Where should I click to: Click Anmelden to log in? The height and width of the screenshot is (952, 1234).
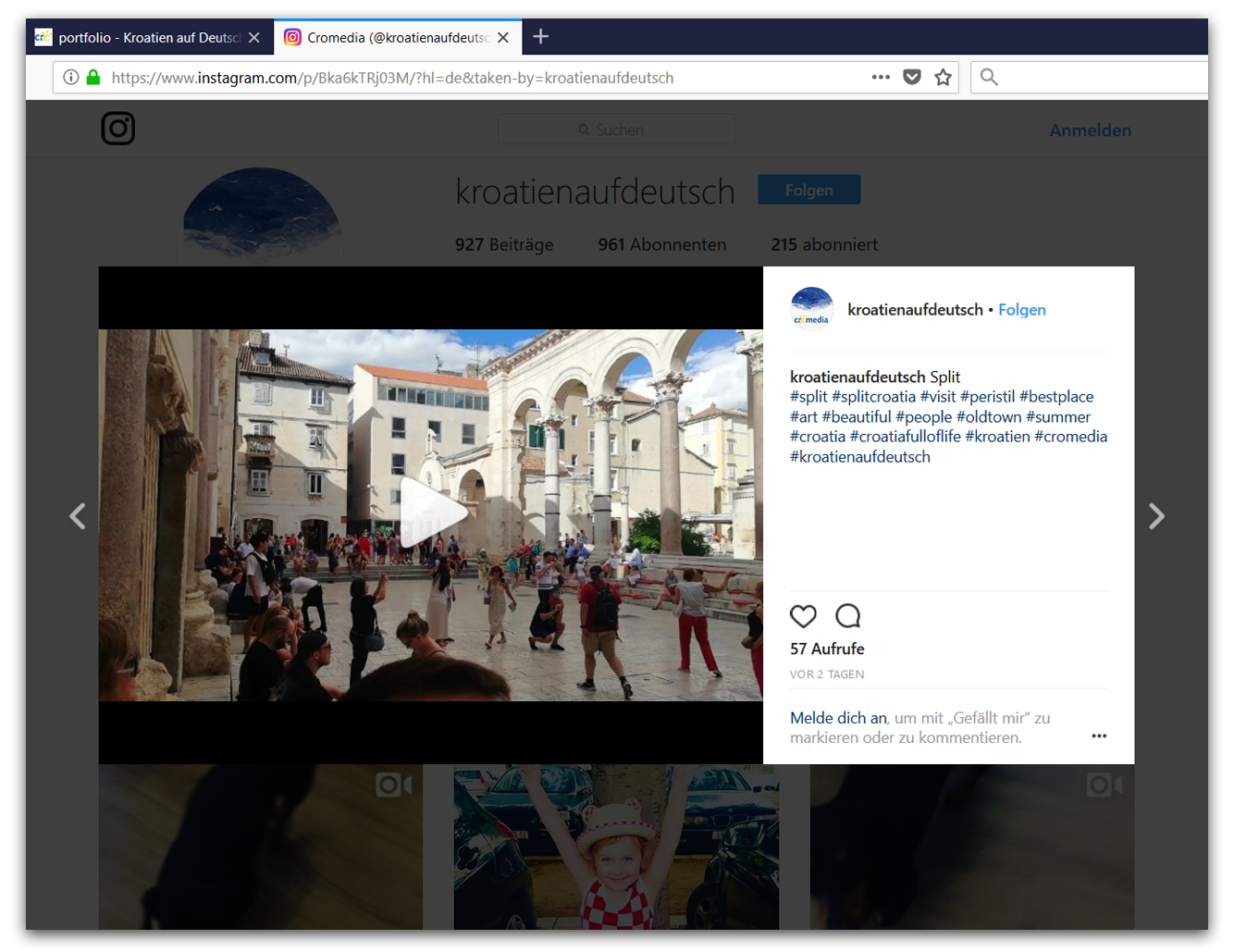(x=1091, y=130)
